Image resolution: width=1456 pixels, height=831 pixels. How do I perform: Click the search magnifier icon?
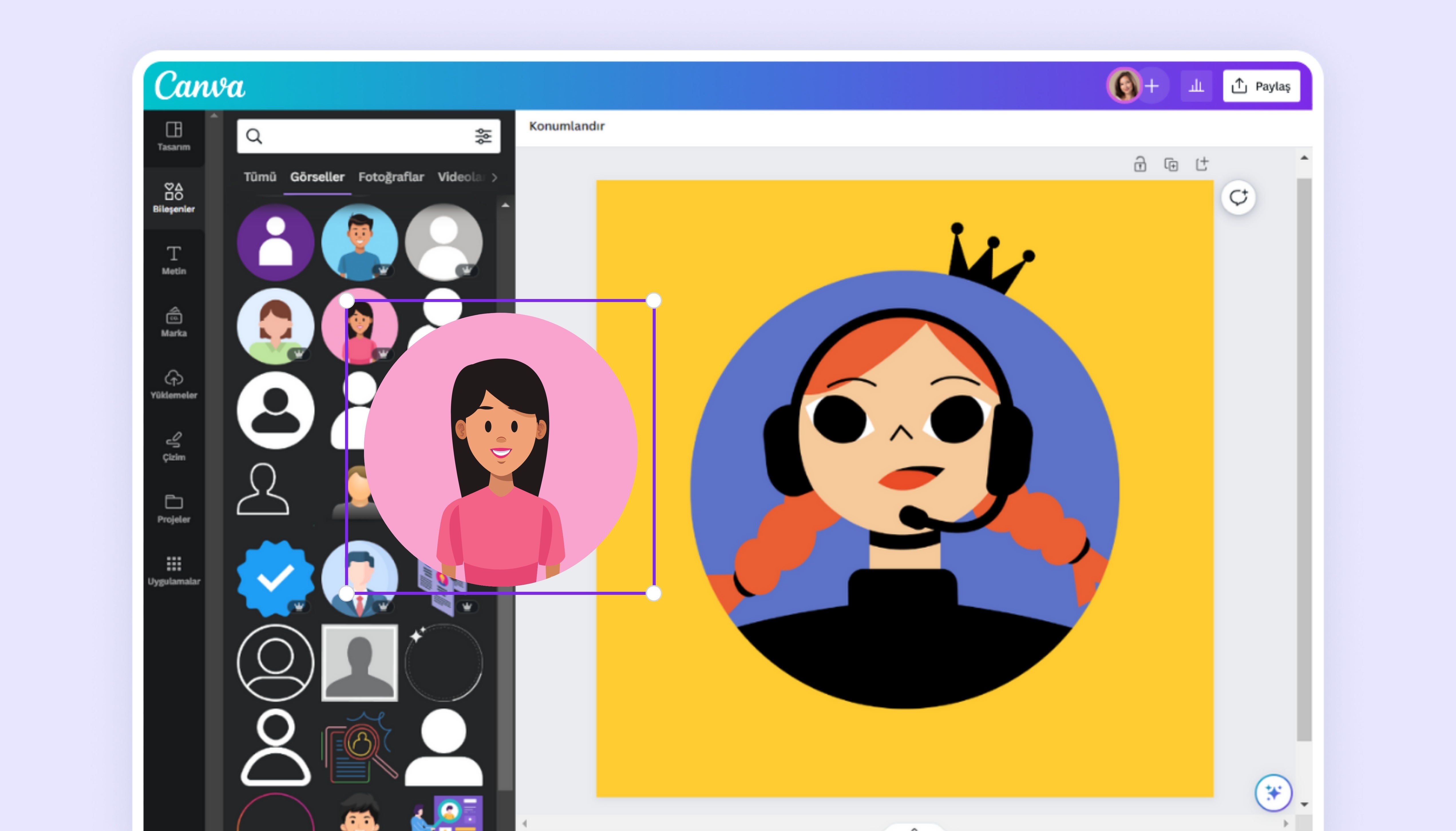tap(254, 136)
